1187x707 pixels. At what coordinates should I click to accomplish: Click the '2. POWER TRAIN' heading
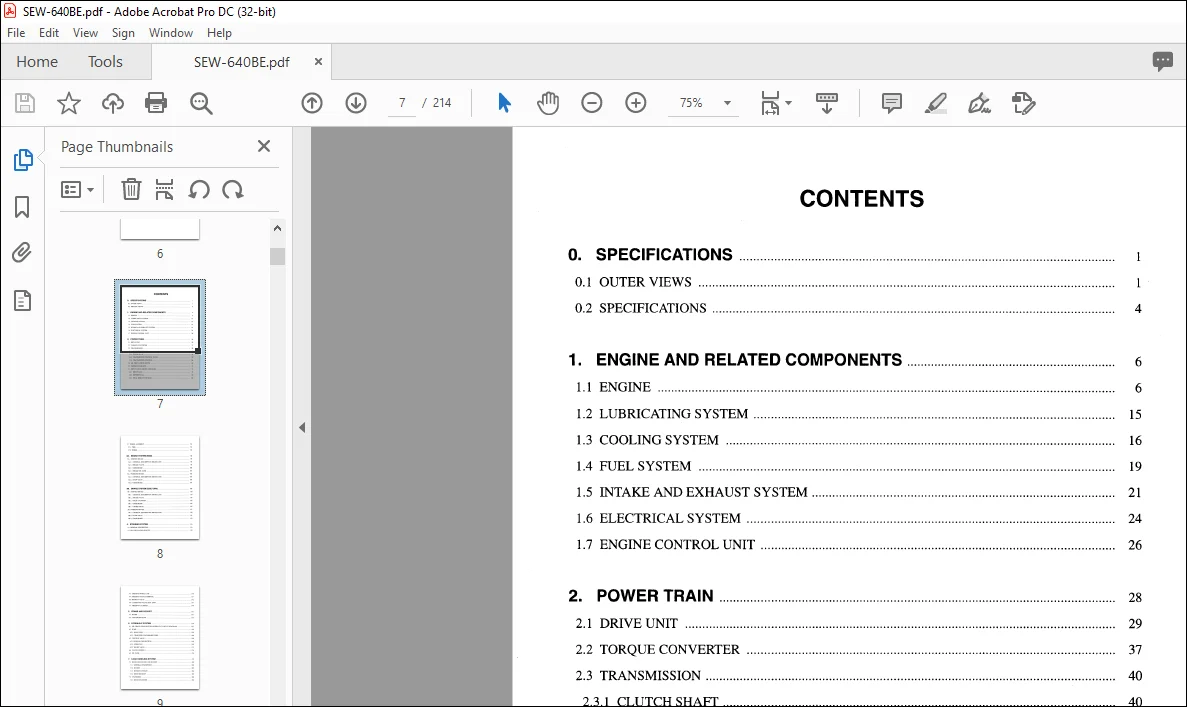pyautogui.click(x=640, y=596)
